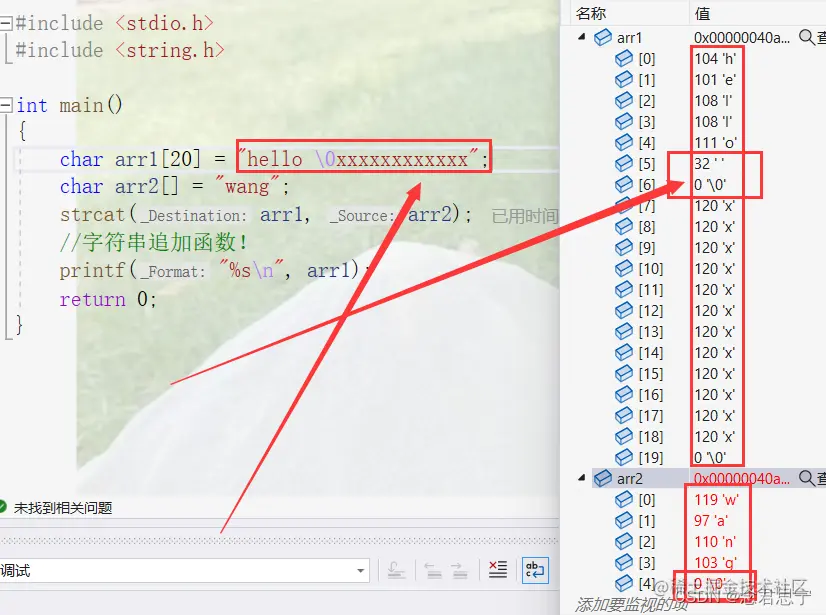The width and height of the screenshot is (826, 615).
Task: Click the cube icon of arr1 element [3]
Action: tap(624, 121)
